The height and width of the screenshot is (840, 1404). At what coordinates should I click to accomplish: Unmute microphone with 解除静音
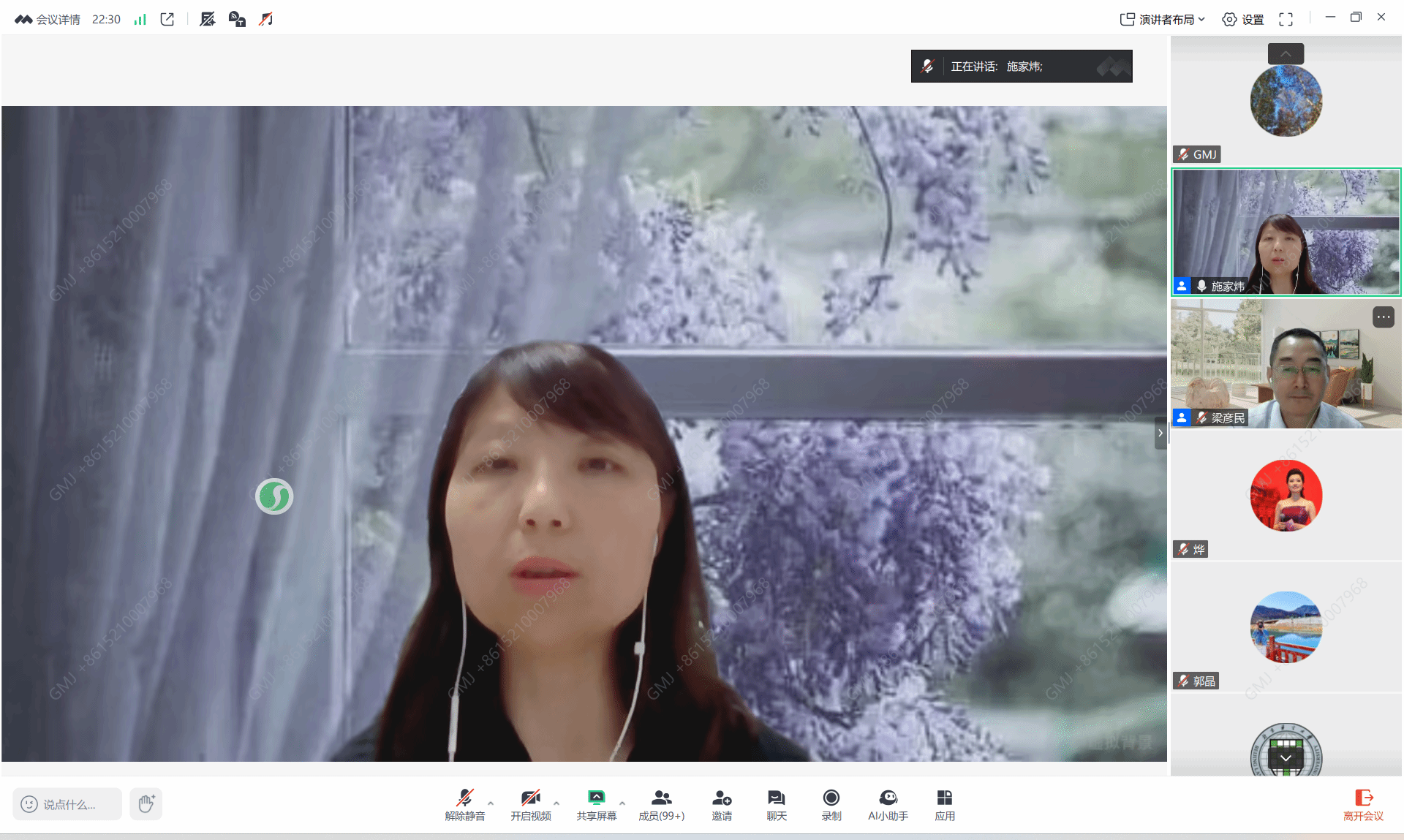[x=464, y=804]
